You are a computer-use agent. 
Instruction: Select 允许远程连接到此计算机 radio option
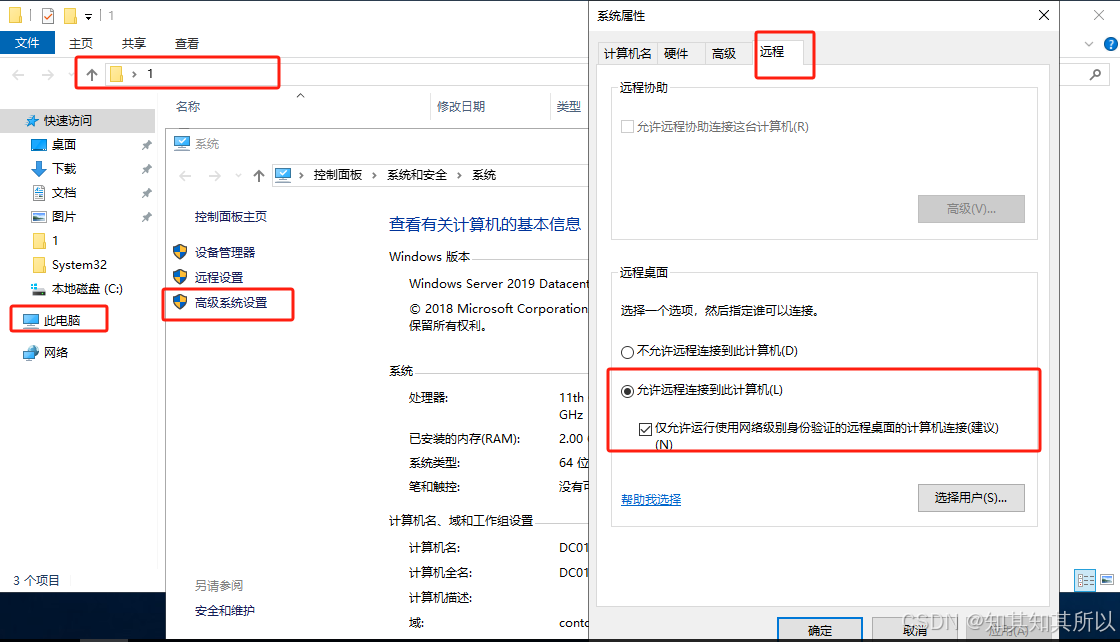click(x=627, y=391)
